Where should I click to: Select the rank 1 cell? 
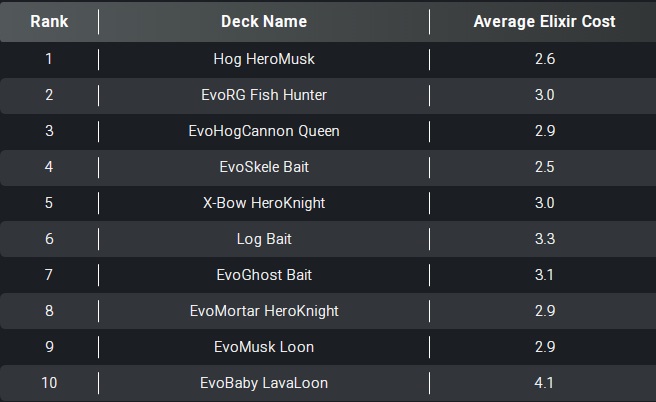click(49, 59)
